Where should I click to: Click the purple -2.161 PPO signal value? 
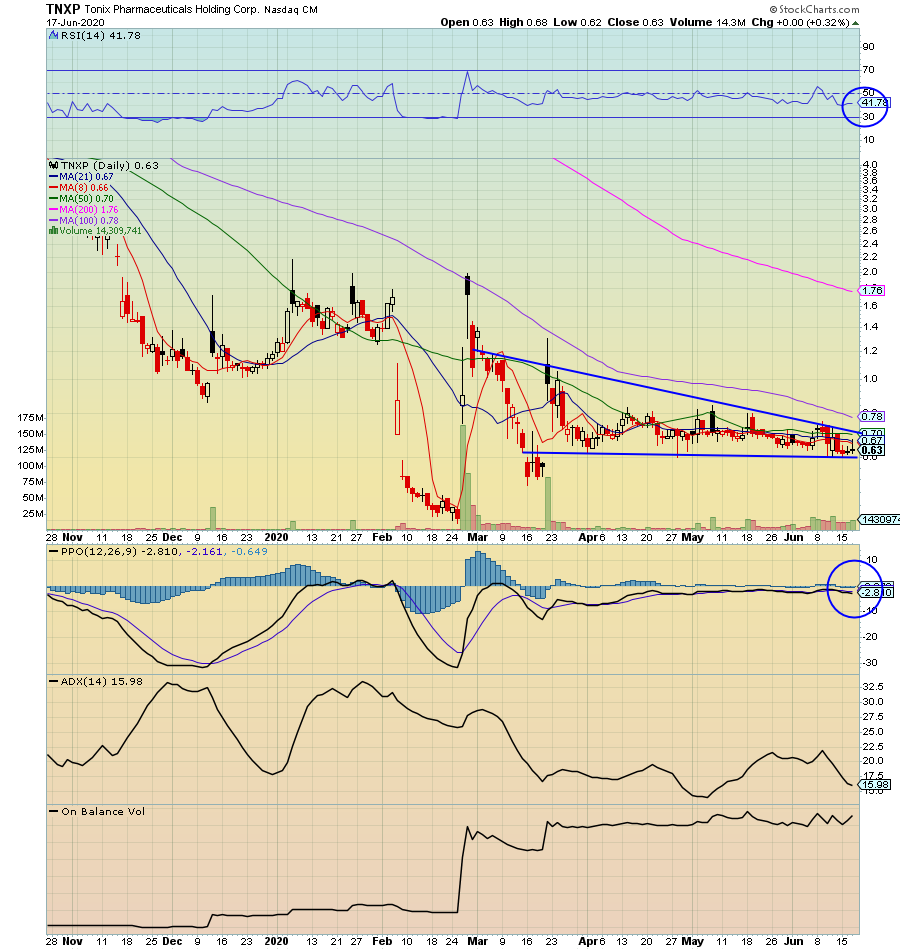[206, 551]
